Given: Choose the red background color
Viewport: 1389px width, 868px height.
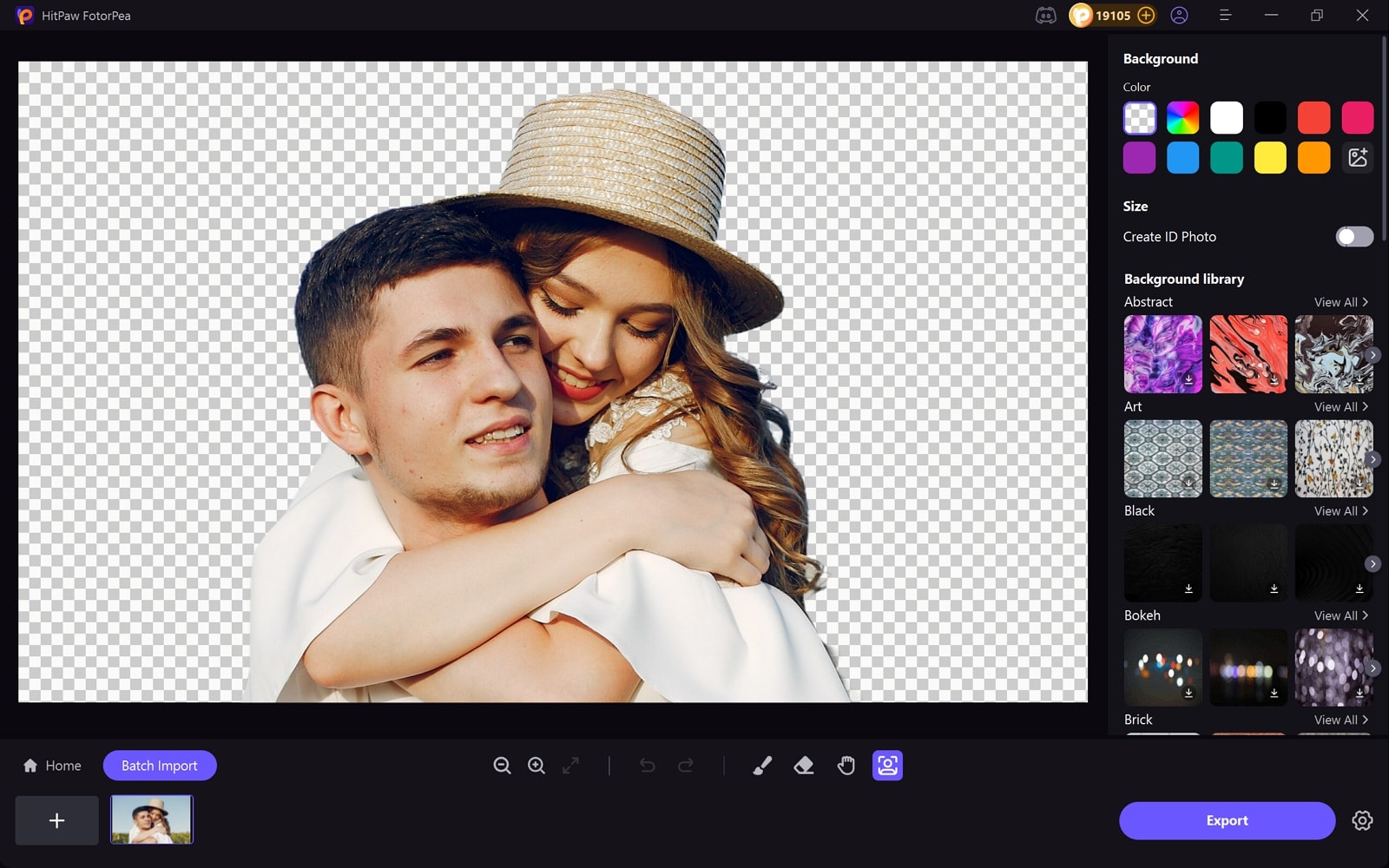Looking at the screenshot, I should coord(1313,118).
